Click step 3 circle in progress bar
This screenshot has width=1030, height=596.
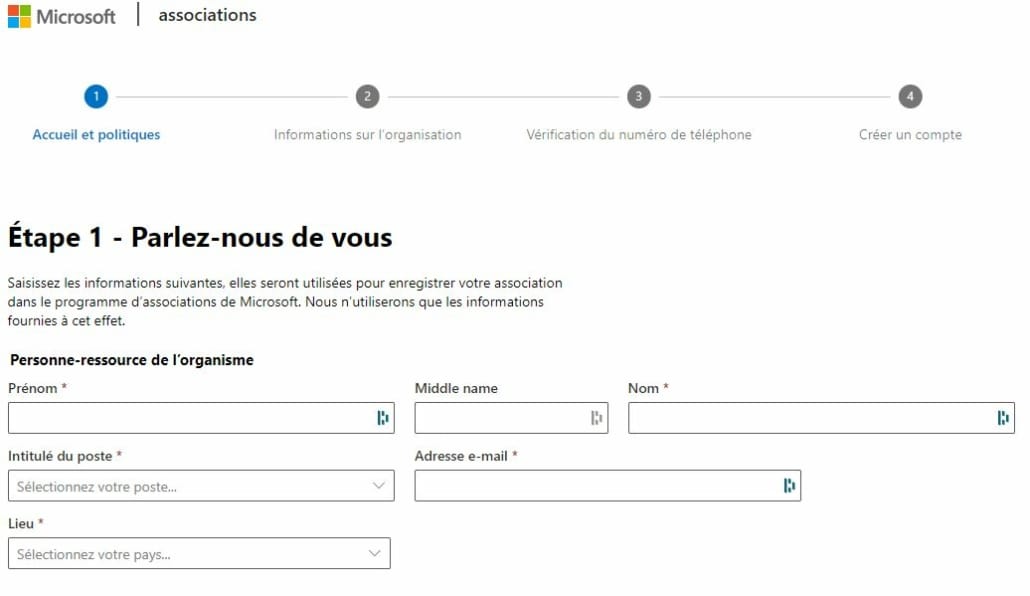point(638,96)
